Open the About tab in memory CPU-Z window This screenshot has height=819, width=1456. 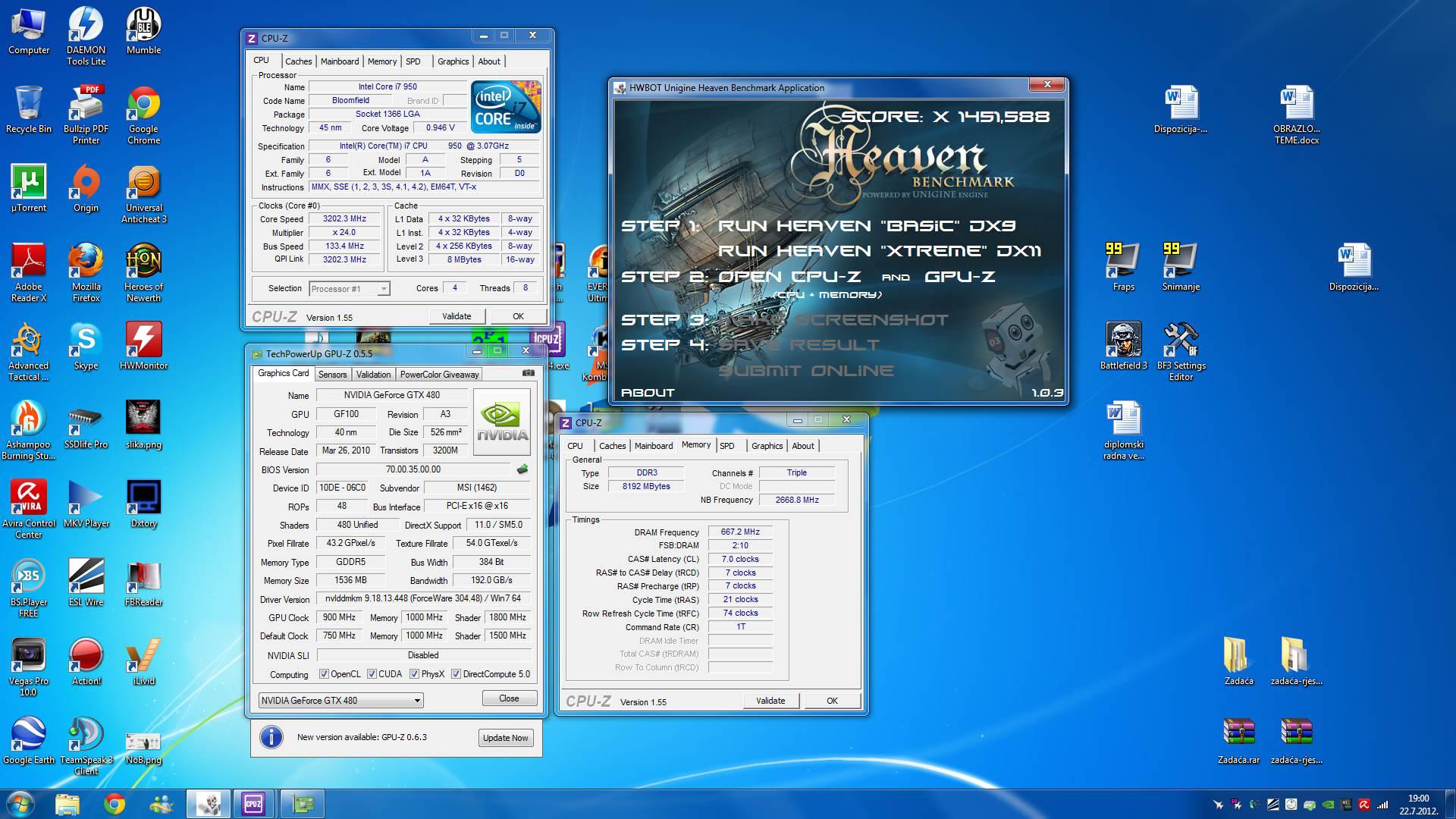tap(803, 446)
